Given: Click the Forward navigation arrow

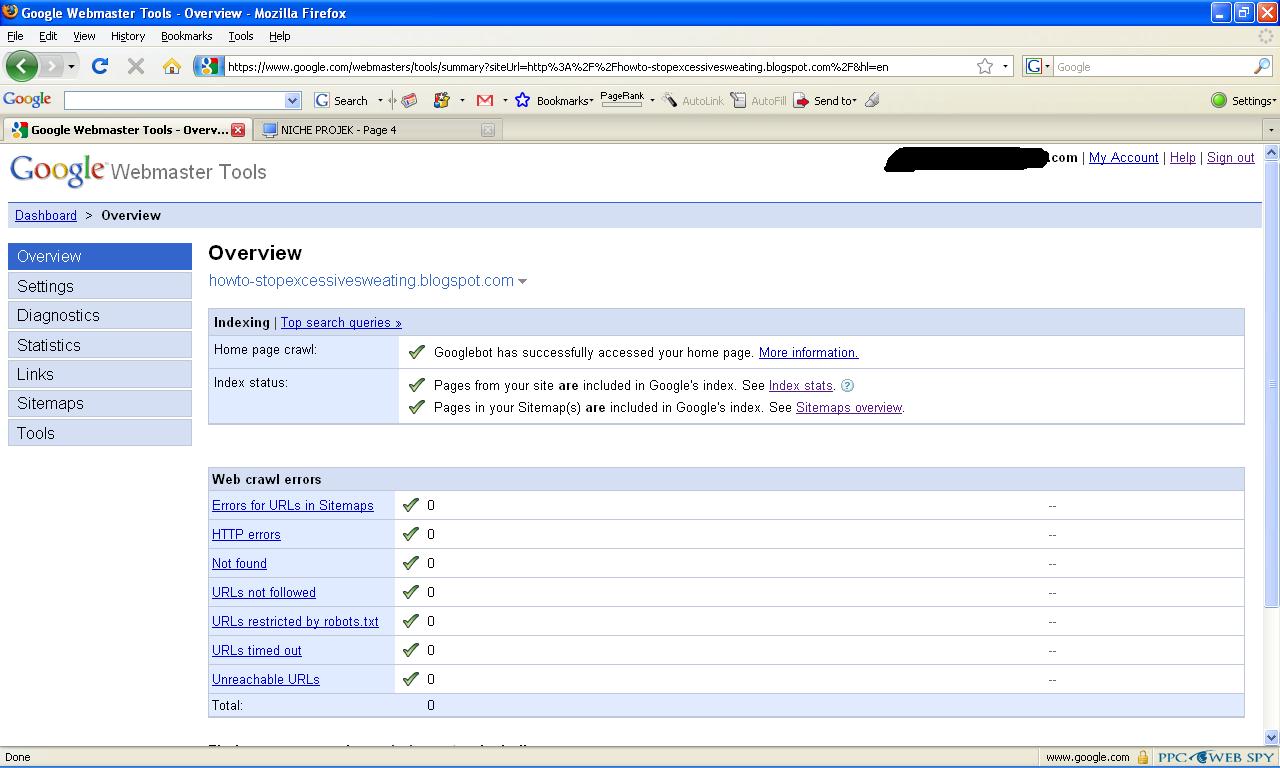Looking at the screenshot, I should click(x=51, y=66).
